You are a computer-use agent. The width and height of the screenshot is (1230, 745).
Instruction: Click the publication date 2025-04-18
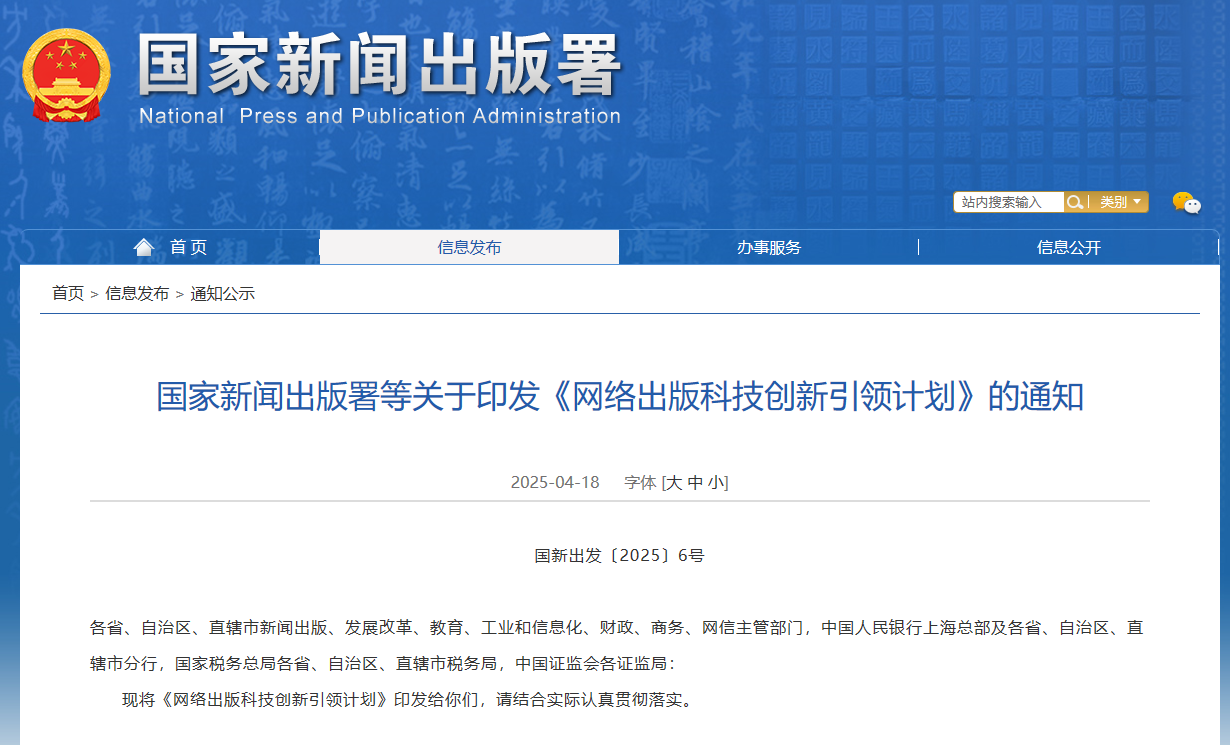[555, 482]
